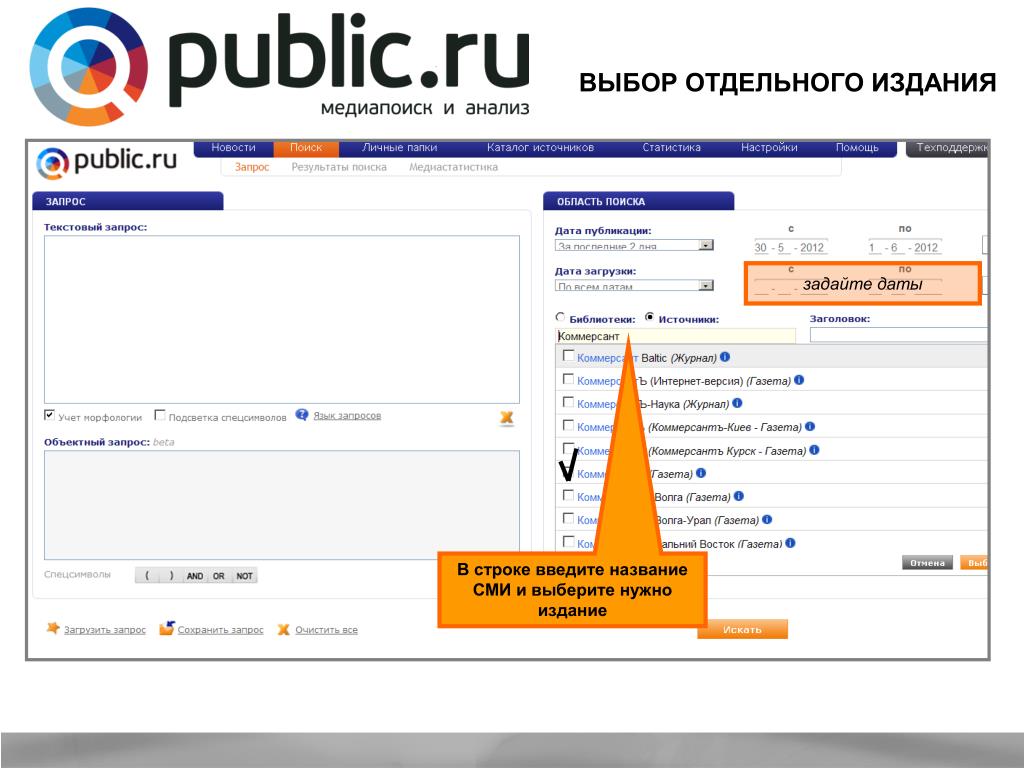Insert opening parenthesis operator
1024x768 pixels.
coord(148,576)
